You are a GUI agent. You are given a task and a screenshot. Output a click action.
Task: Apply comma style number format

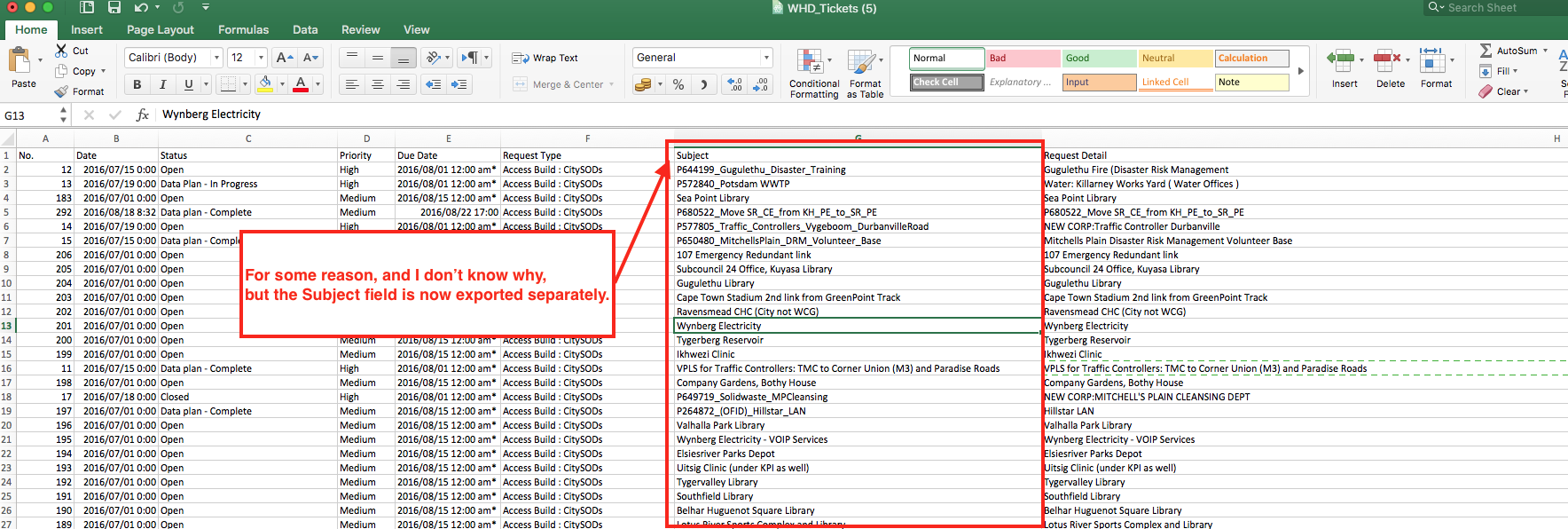pyautogui.click(x=704, y=84)
